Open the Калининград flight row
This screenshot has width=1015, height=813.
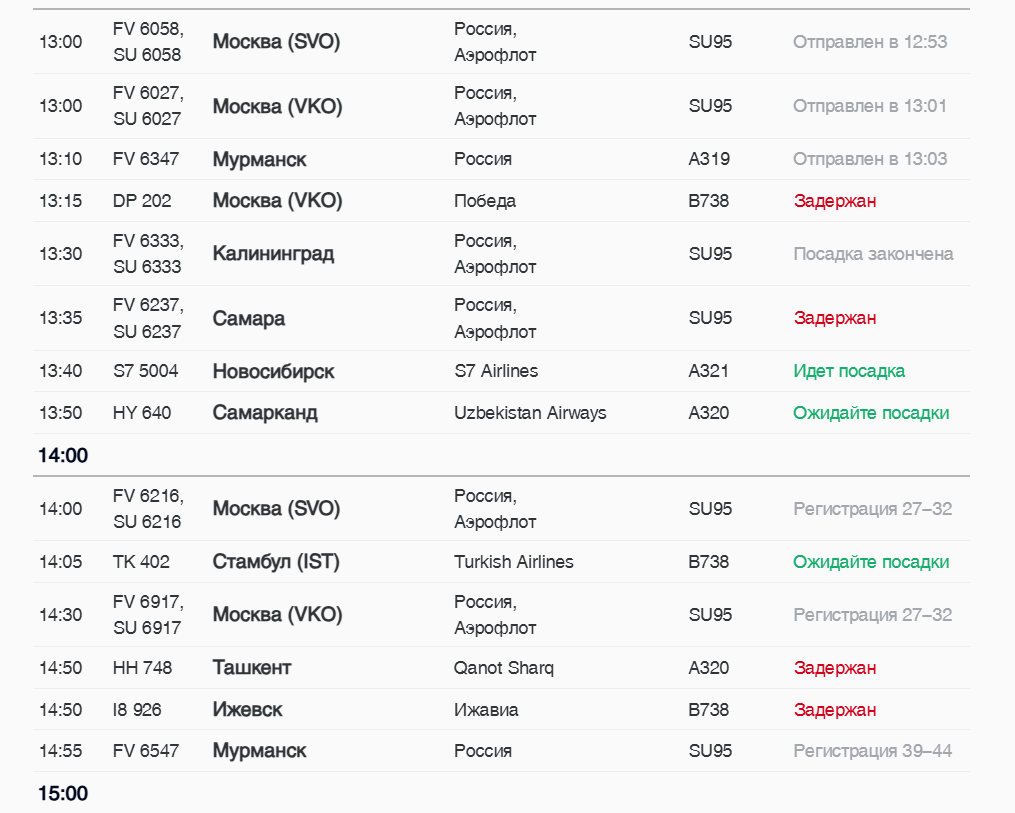pos(273,254)
